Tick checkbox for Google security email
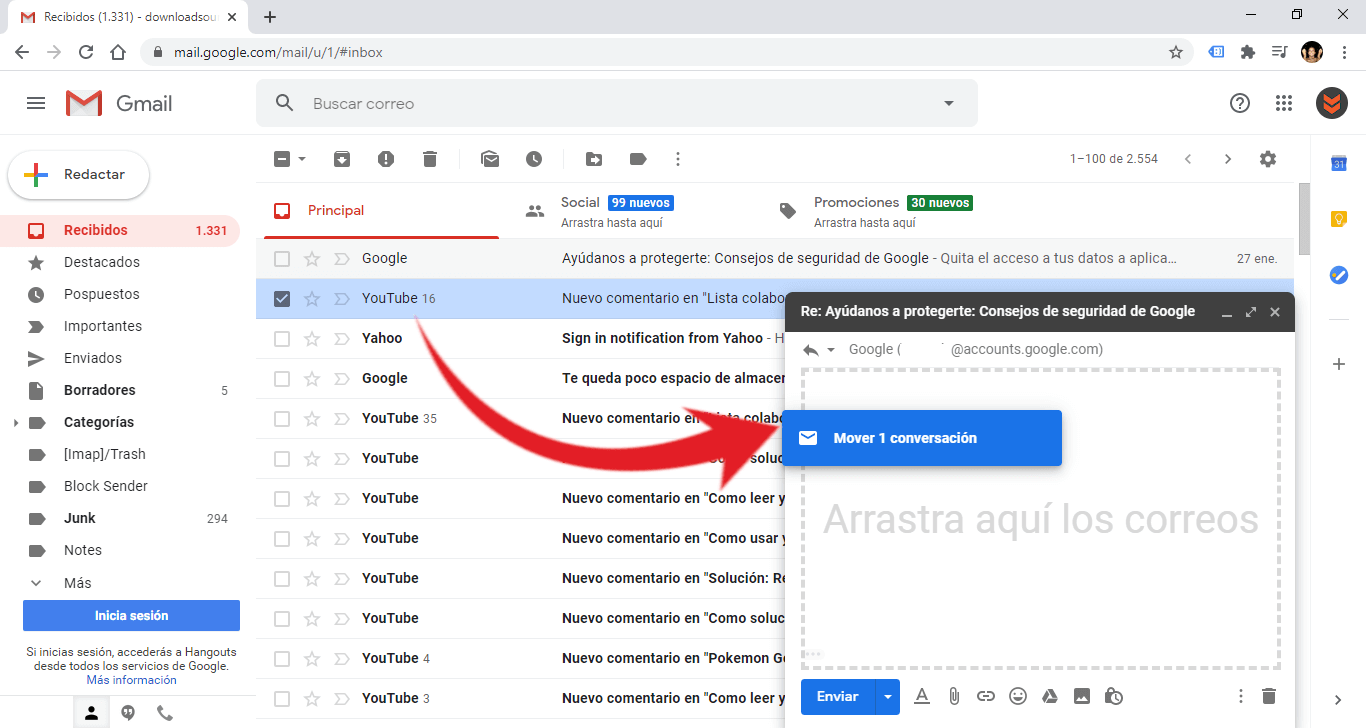1366x728 pixels. pyautogui.click(x=282, y=259)
